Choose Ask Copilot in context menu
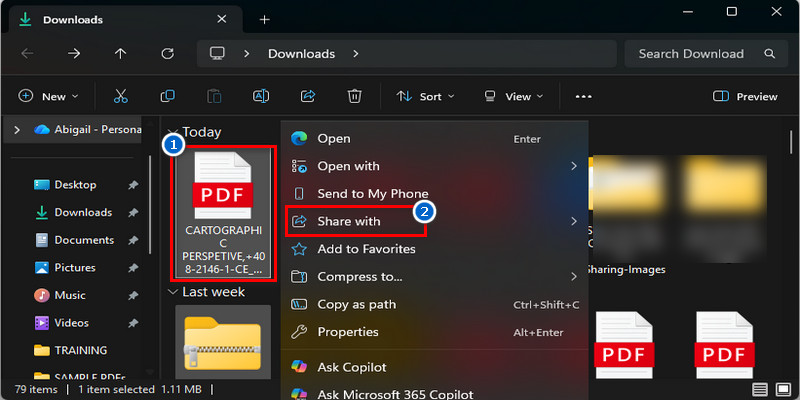This screenshot has height=400, width=800. (x=435, y=367)
